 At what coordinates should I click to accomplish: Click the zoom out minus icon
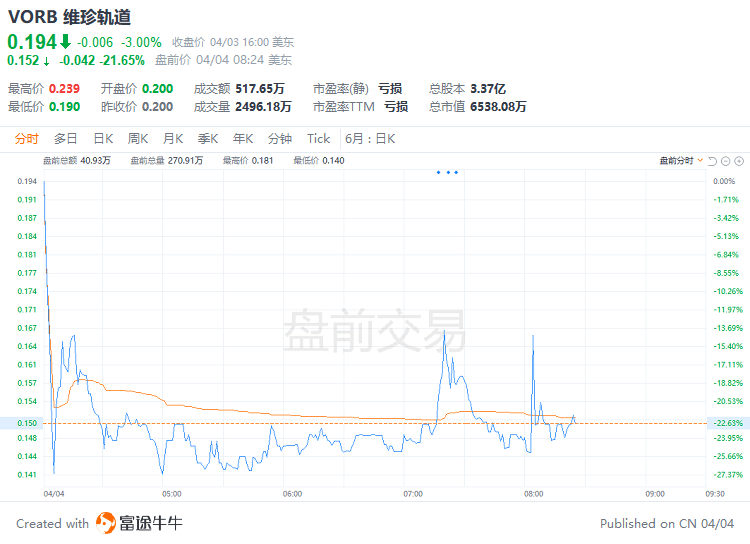[726, 160]
